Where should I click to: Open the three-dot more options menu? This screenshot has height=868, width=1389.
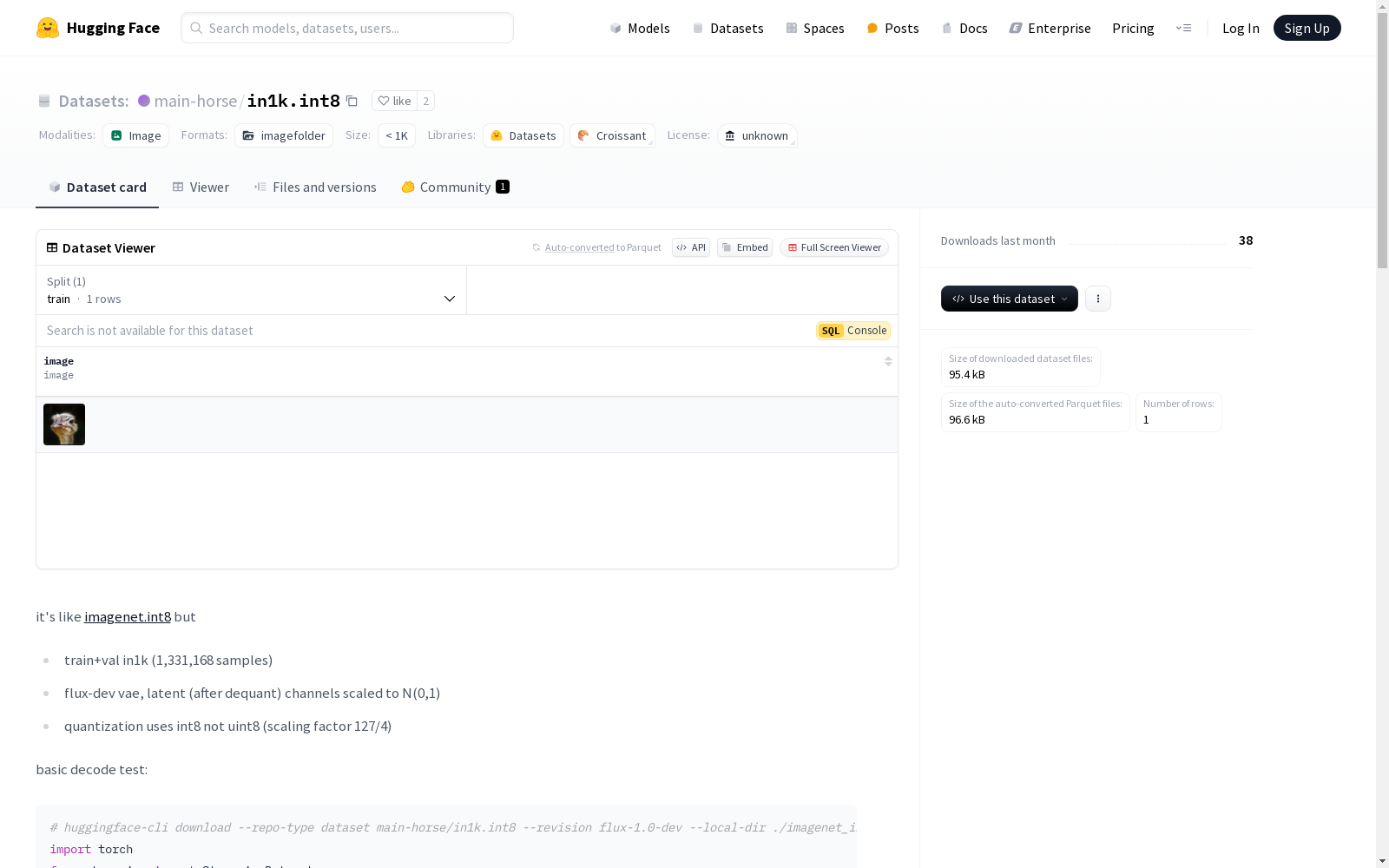1098,299
